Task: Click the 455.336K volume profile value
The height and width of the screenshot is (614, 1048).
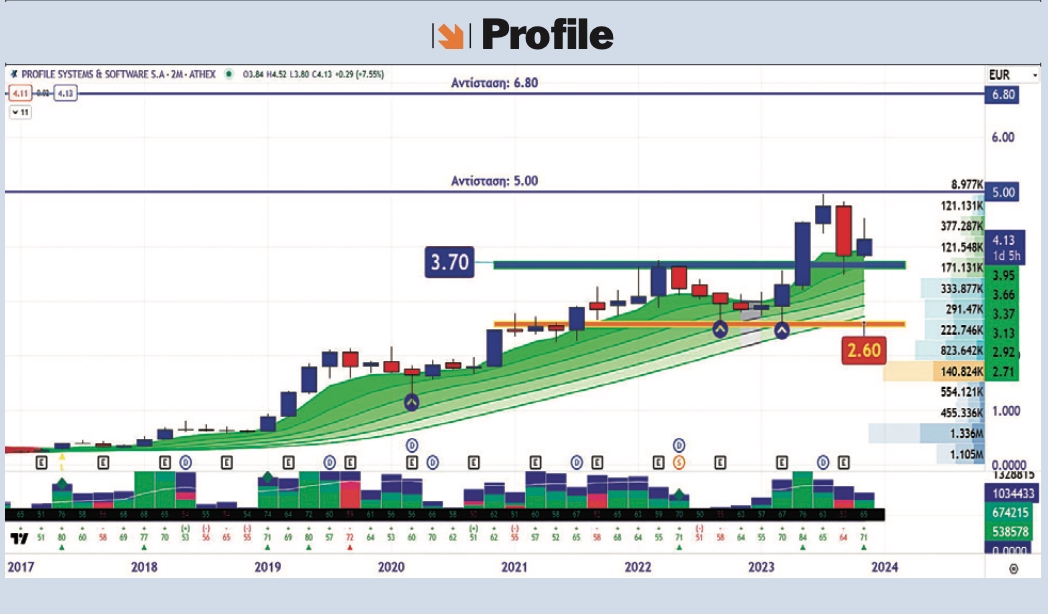Action: (x=962, y=413)
